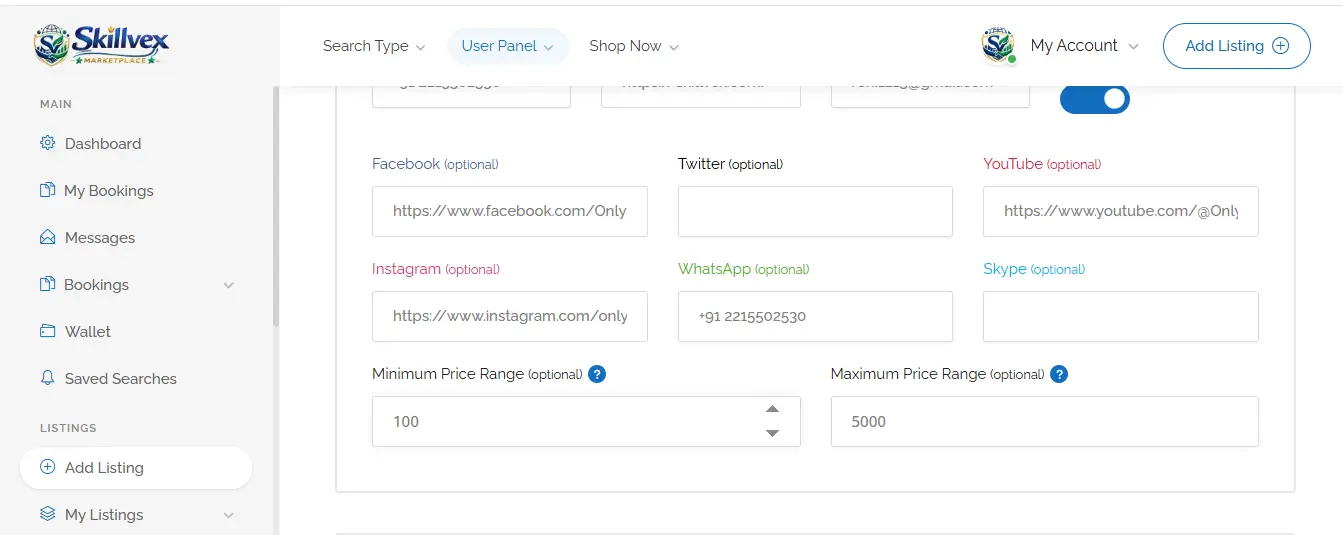Click the Saved Searches bell icon
Viewport: 1343px width, 535px height.
47,378
